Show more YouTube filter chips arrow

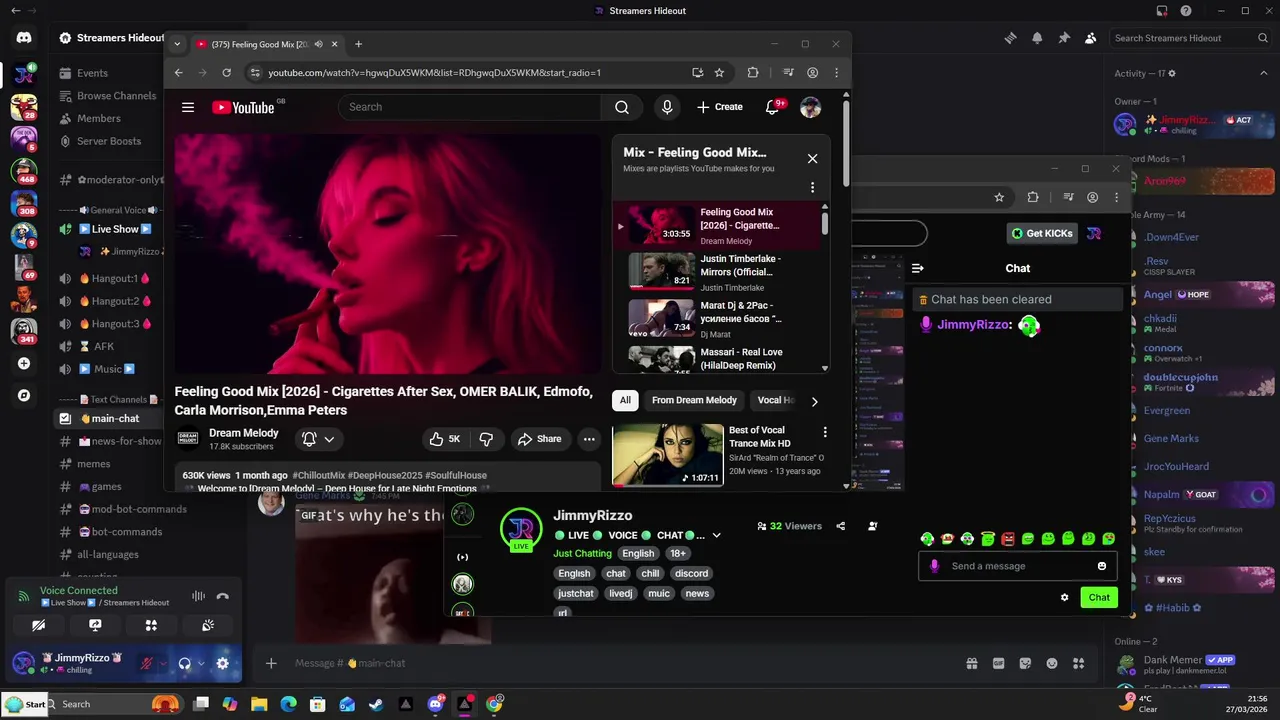[x=814, y=401]
